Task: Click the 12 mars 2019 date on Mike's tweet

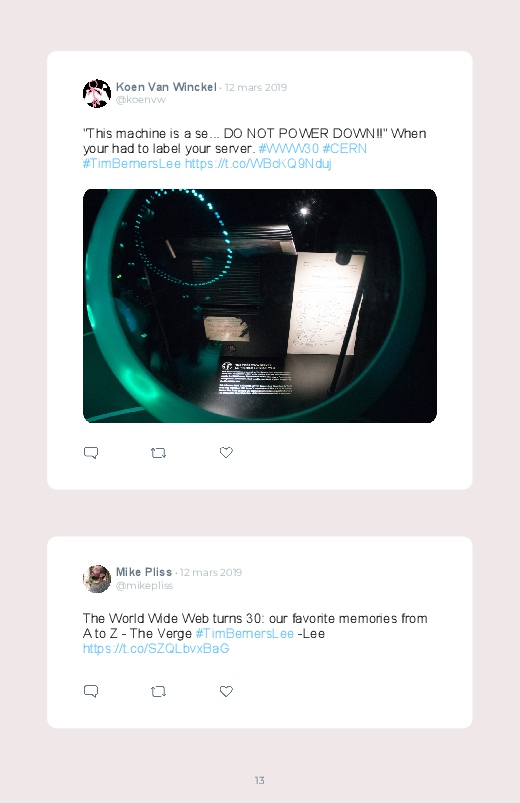Action: [x=211, y=573]
